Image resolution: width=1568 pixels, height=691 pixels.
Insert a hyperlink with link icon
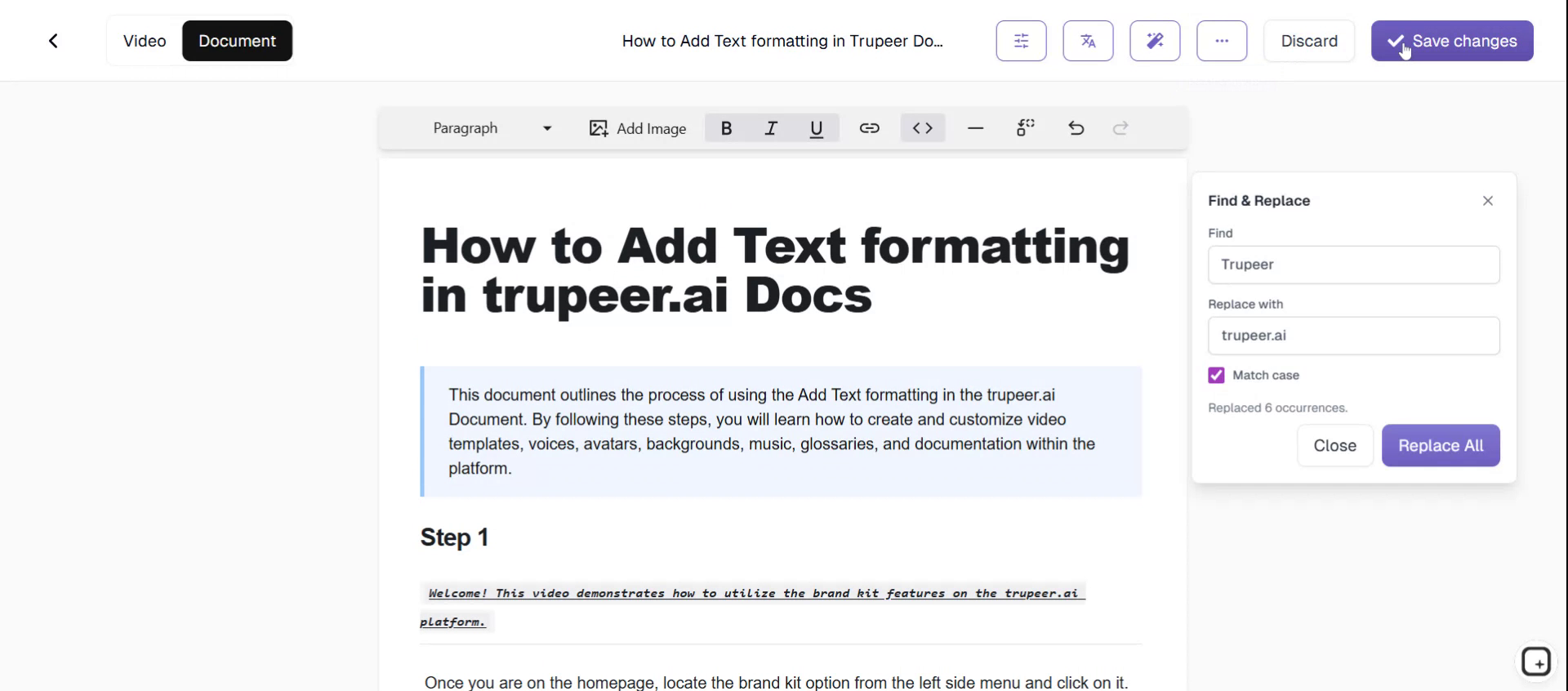[x=869, y=128]
